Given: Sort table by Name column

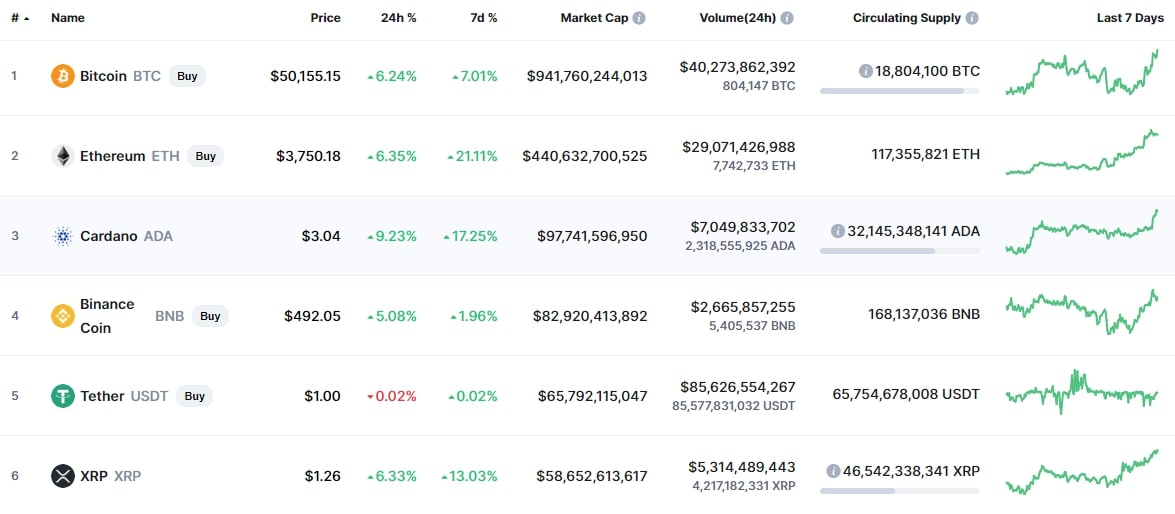Looking at the screenshot, I should 67,18.
